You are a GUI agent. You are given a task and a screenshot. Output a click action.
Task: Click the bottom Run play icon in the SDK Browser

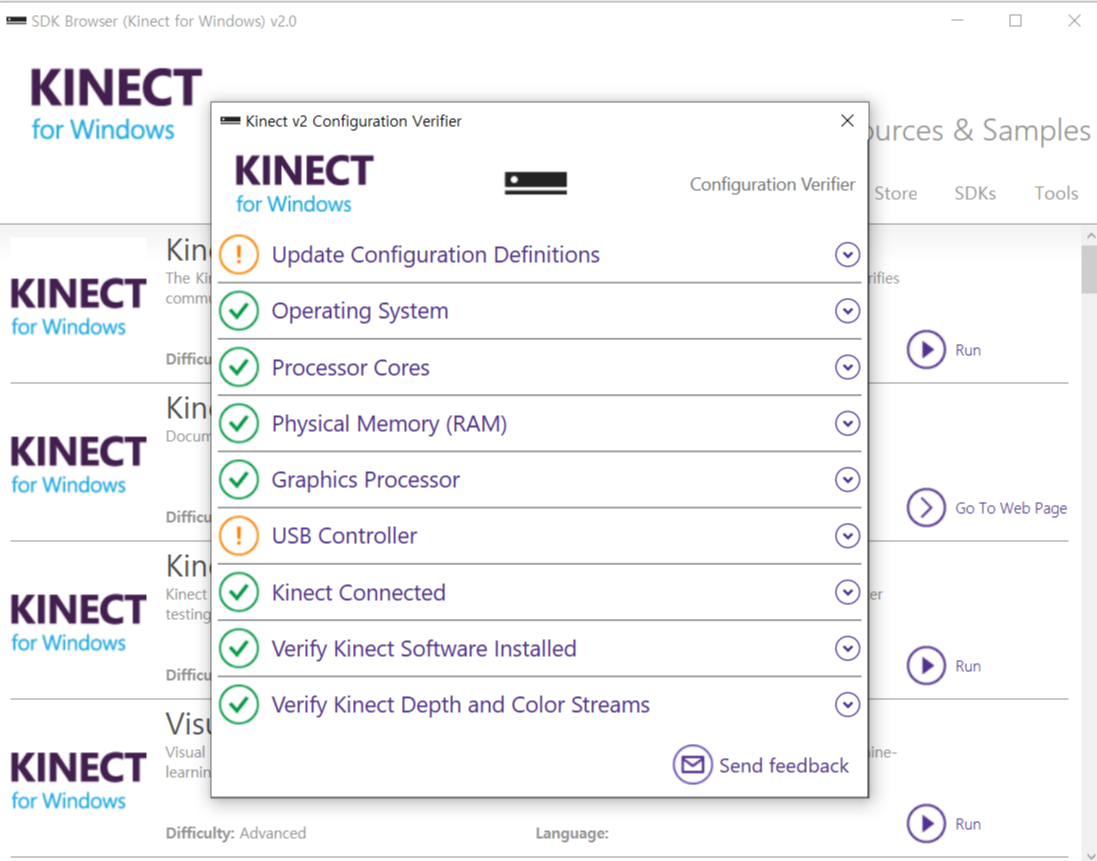point(926,823)
